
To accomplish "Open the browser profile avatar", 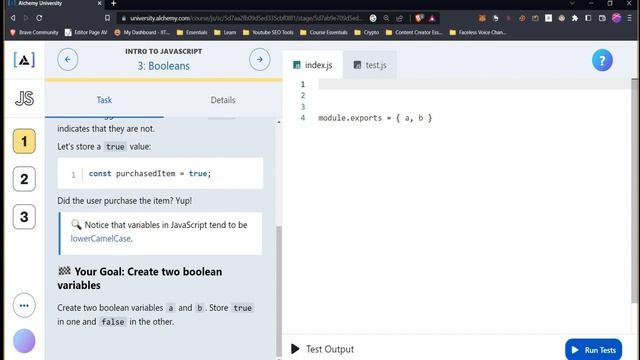I will tap(616, 18).
